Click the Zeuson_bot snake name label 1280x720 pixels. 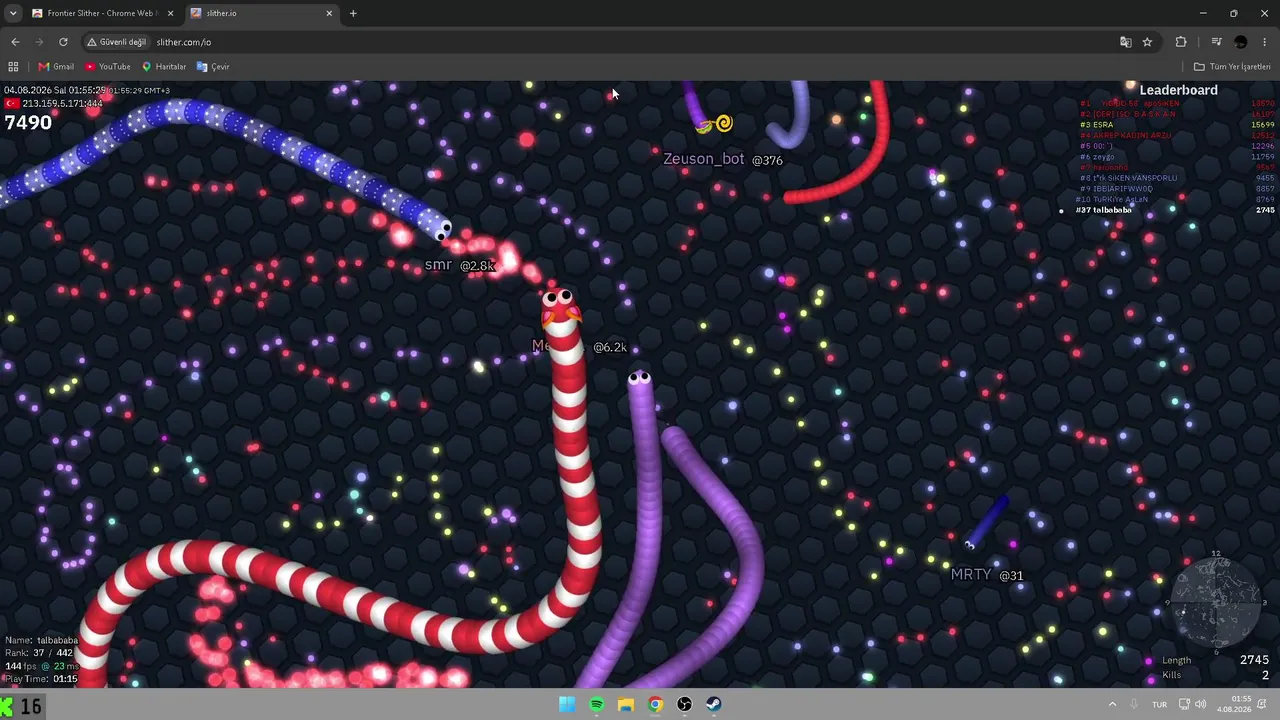coord(704,159)
